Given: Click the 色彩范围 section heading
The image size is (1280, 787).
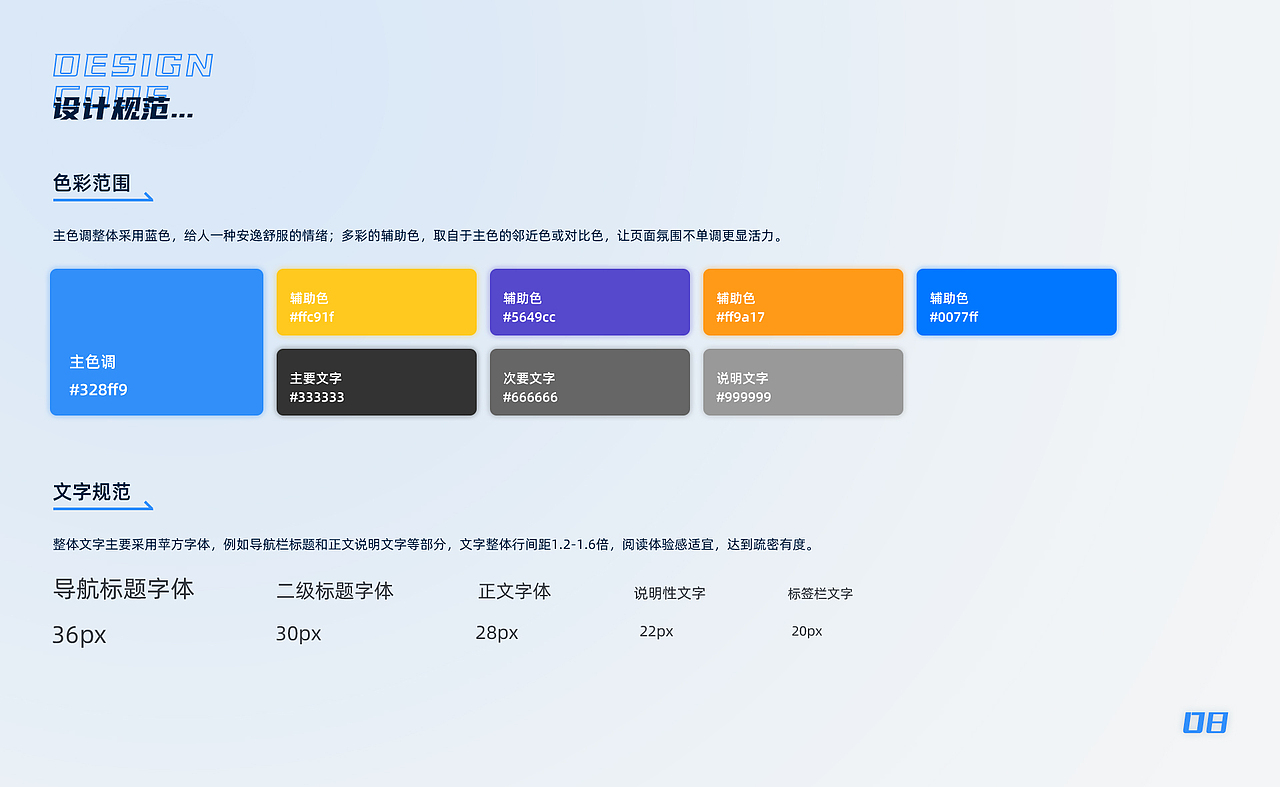Looking at the screenshot, I should [x=91, y=183].
